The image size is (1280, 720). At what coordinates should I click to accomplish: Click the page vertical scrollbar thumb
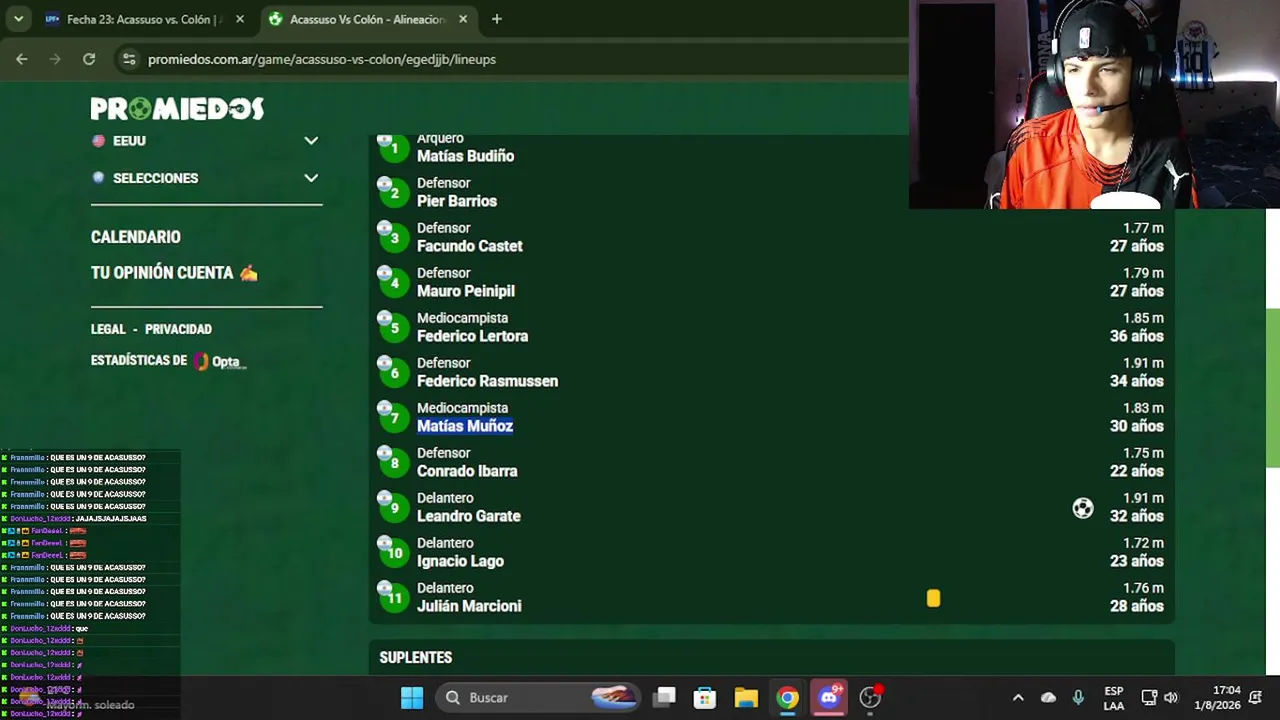point(1273,388)
